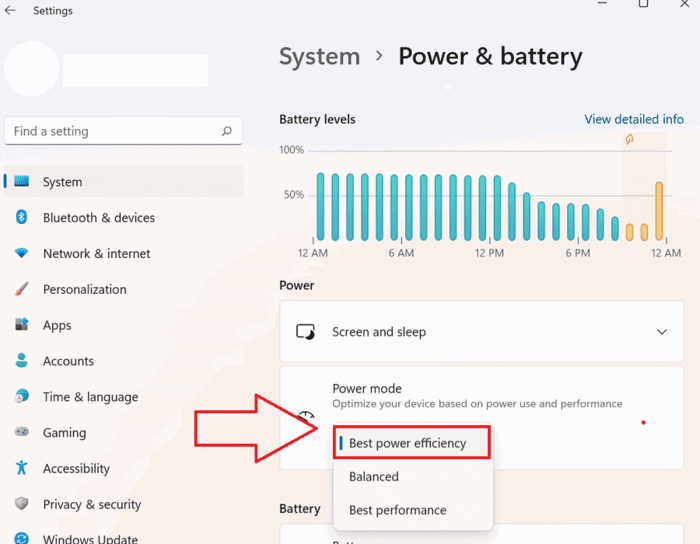The width and height of the screenshot is (700, 544).
Task: Open the Screen and sleep section
Action: pos(481,332)
